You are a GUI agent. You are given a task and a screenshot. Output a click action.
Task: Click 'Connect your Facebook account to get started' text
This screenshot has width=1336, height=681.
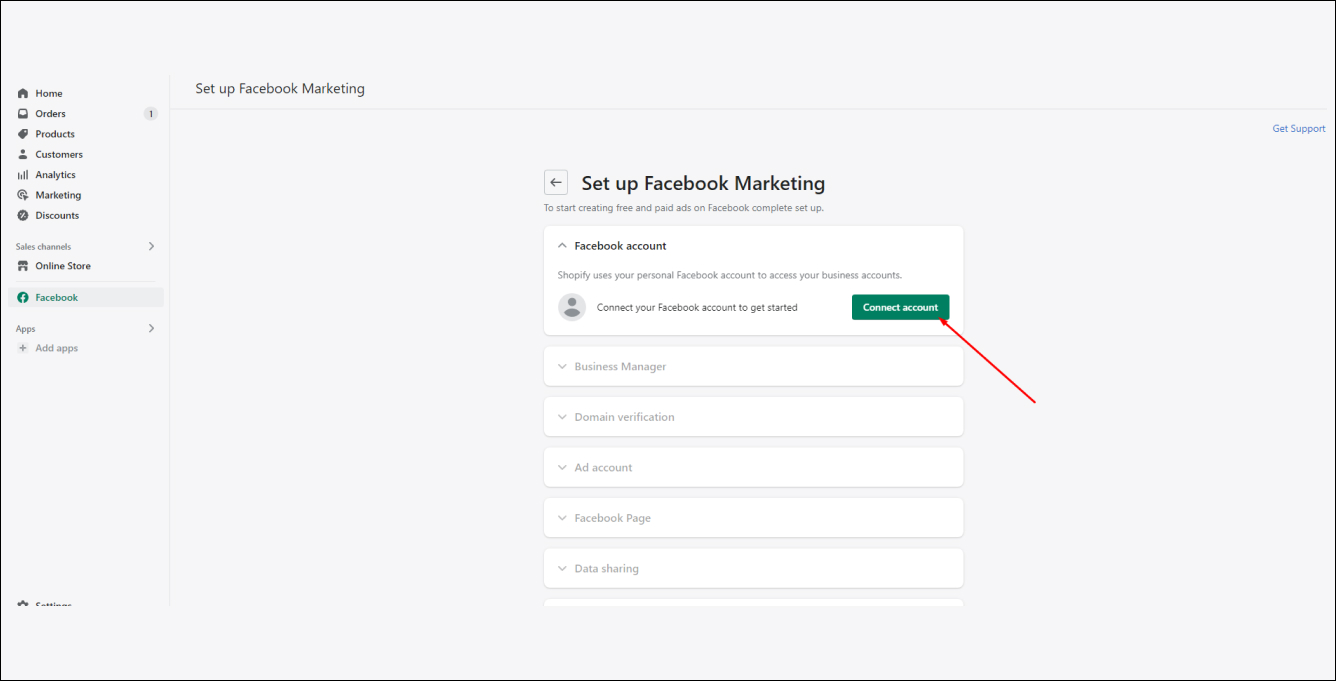pyautogui.click(x=697, y=307)
